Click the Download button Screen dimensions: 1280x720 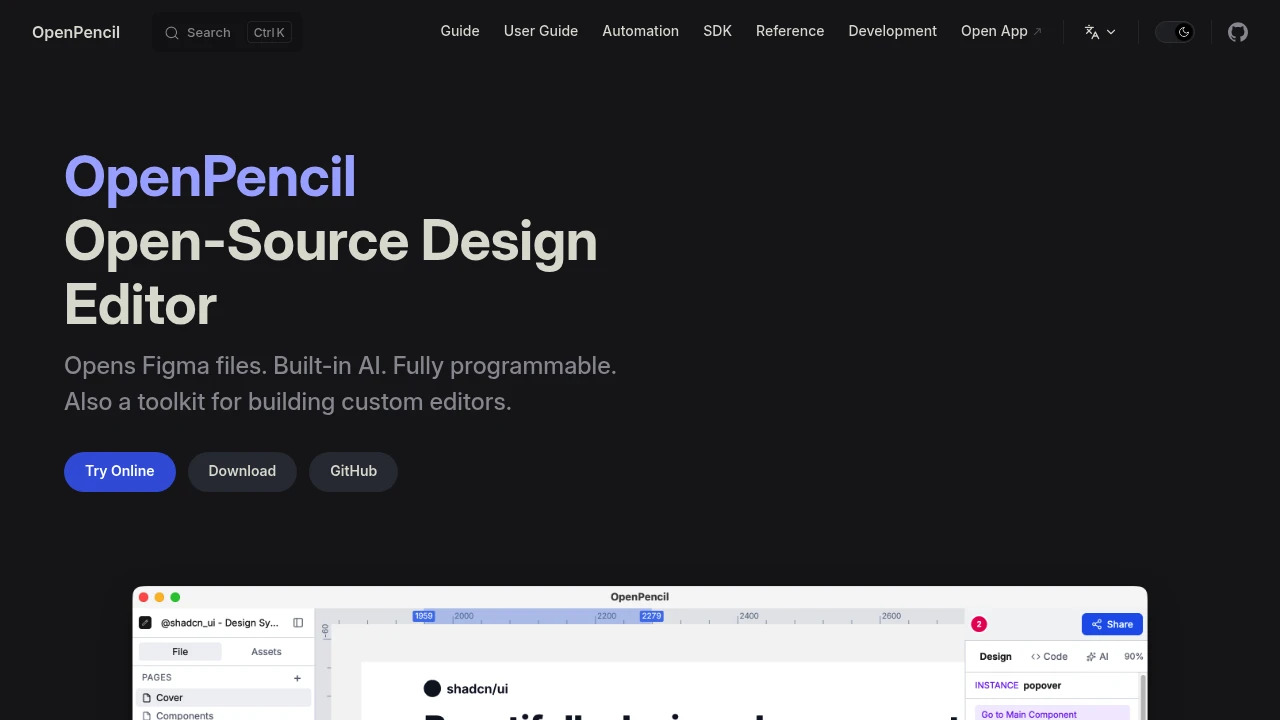(242, 471)
